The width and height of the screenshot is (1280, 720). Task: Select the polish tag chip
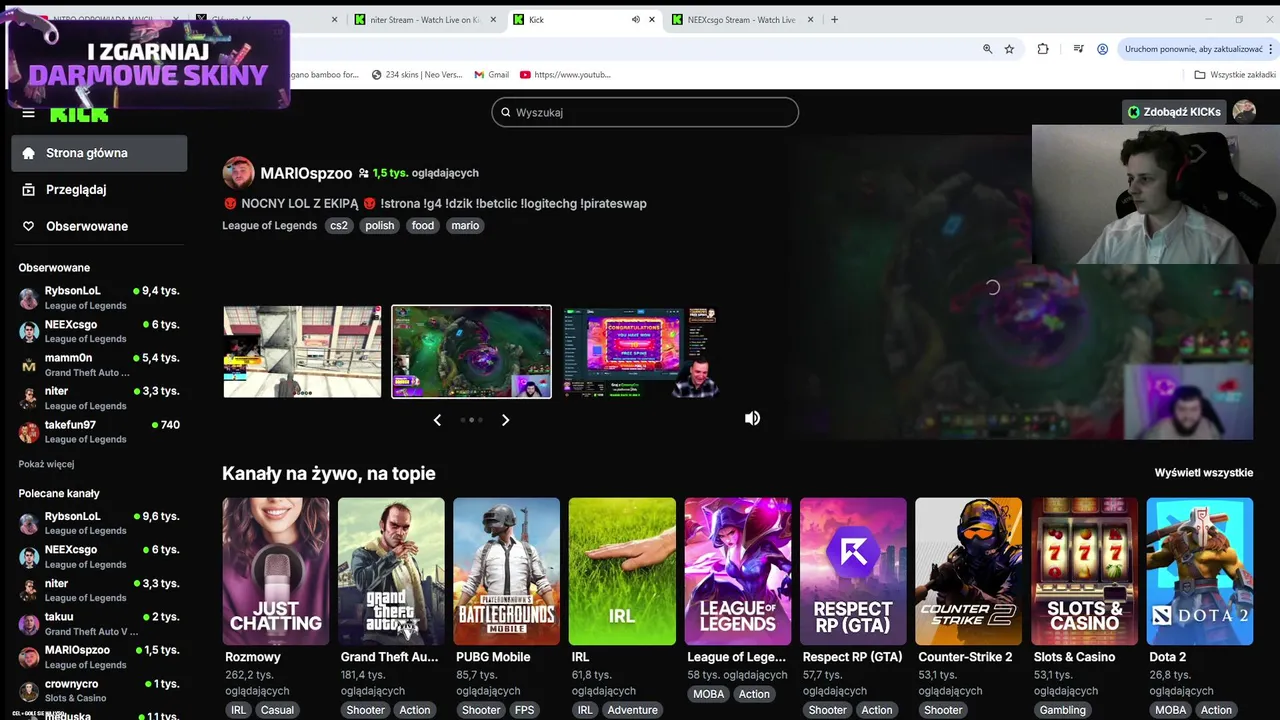(x=380, y=225)
